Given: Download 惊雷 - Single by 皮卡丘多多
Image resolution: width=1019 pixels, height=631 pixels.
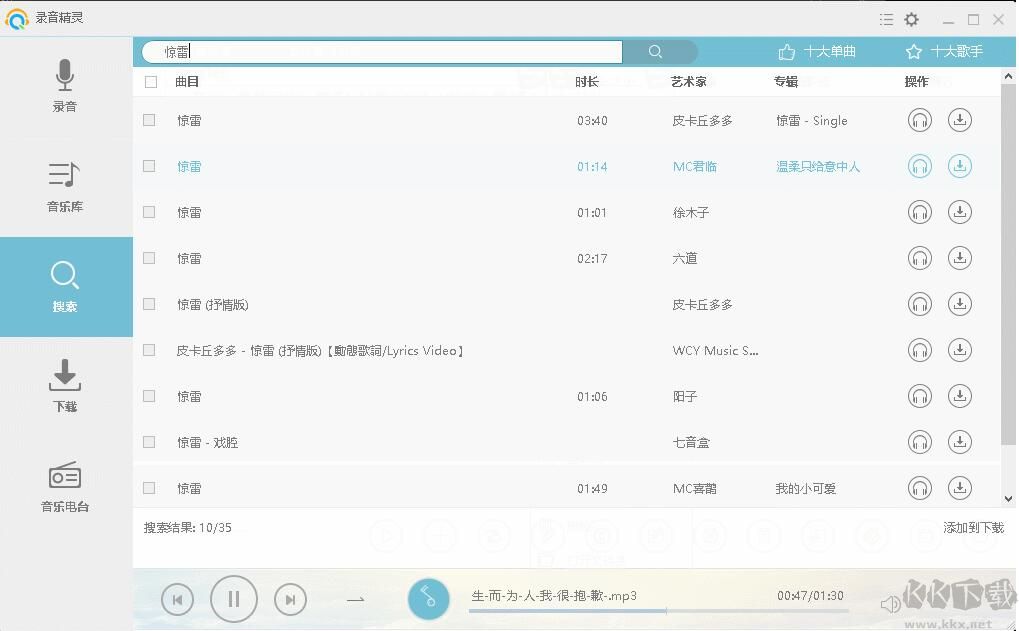Looking at the screenshot, I should (x=959, y=120).
